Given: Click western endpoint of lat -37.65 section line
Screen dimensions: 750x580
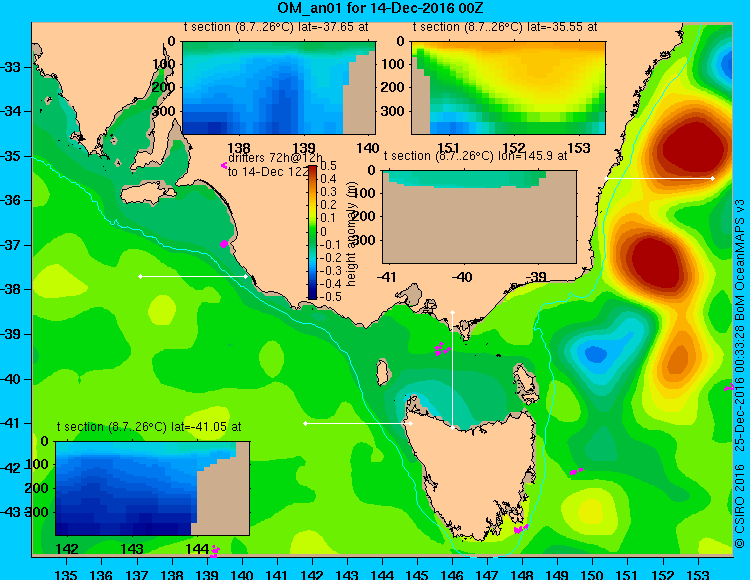Looking at the screenshot, I should tap(140, 276).
